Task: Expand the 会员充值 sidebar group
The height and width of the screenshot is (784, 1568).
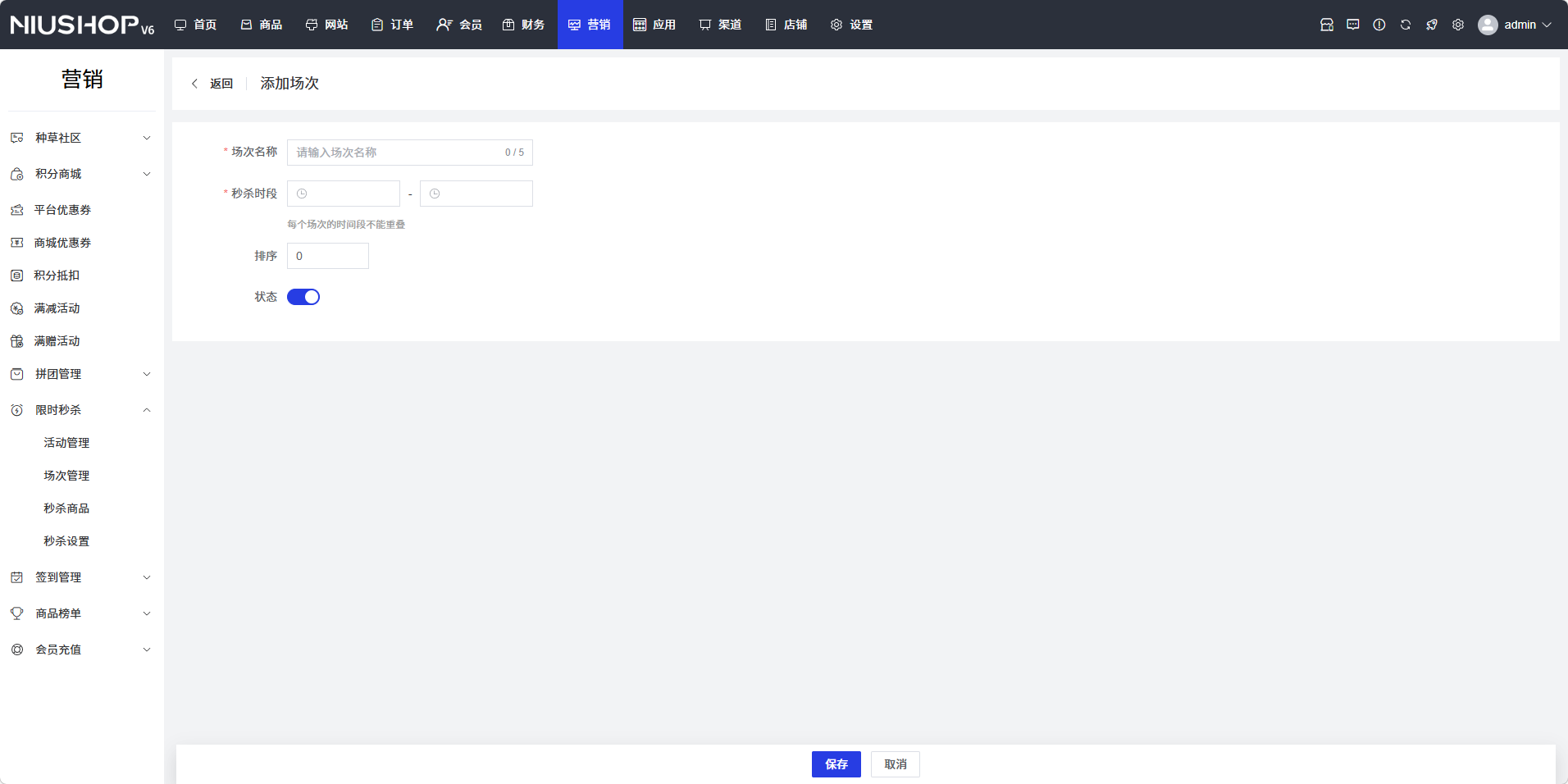Action: click(x=82, y=650)
